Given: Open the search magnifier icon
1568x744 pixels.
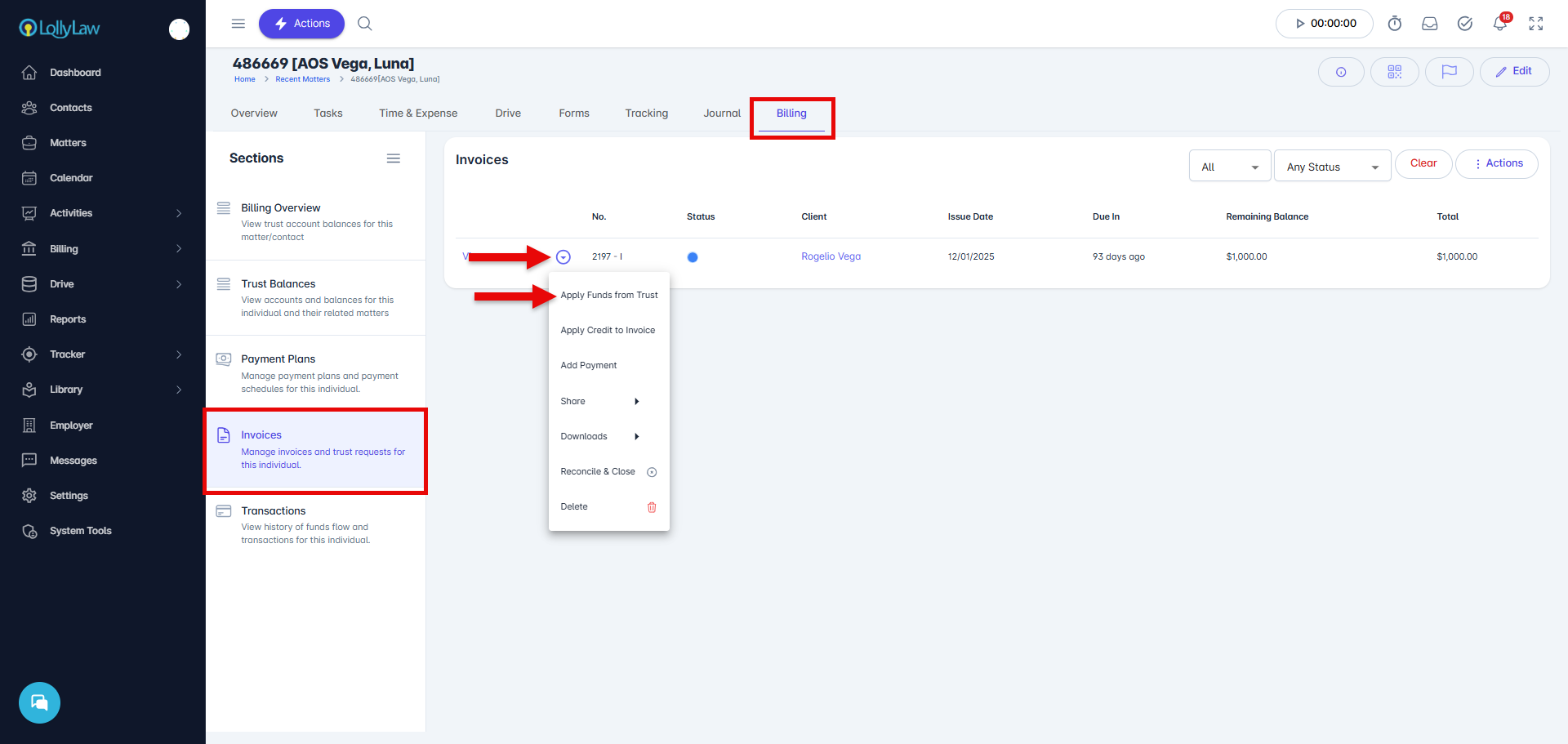Looking at the screenshot, I should (365, 24).
